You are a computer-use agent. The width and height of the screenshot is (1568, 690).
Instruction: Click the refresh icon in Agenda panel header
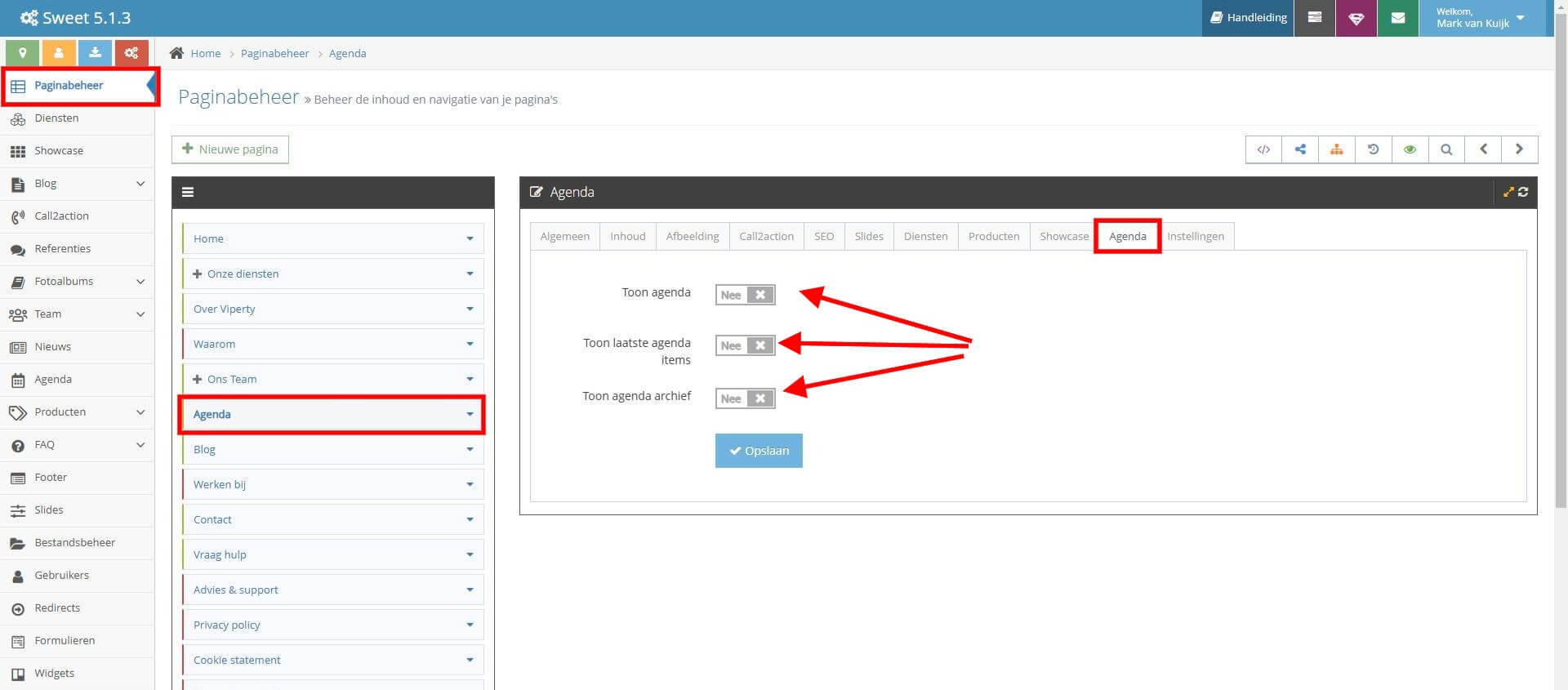(1523, 192)
